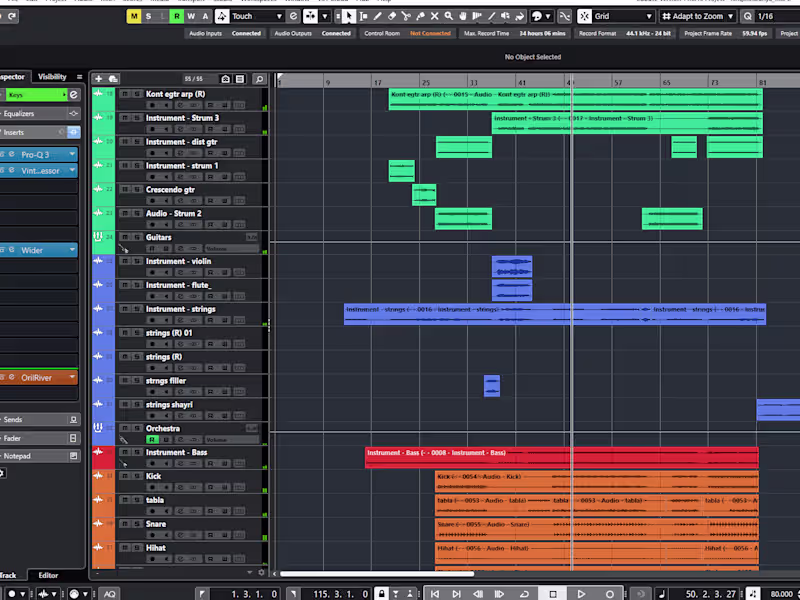This screenshot has width=800, height=600.
Task: Toggle global Solo state button S
Action: 148,16
